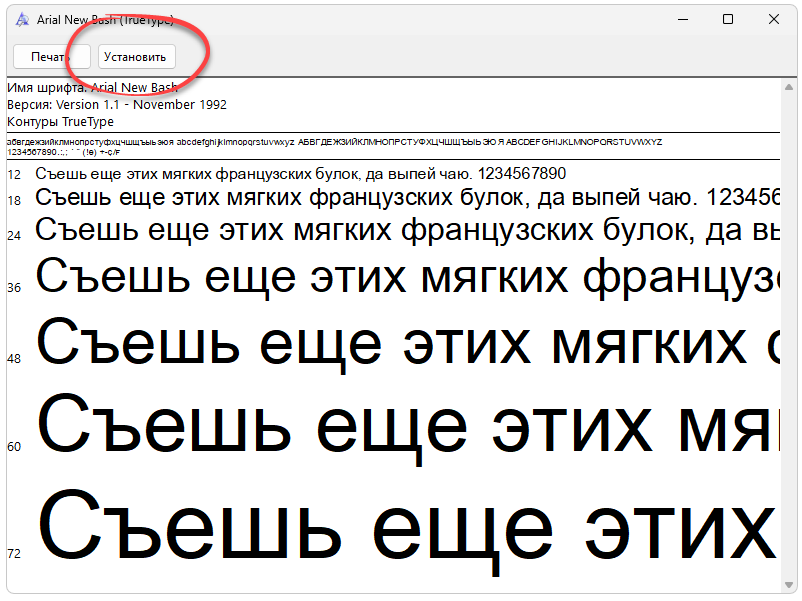Click the size label 72

click(14, 554)
